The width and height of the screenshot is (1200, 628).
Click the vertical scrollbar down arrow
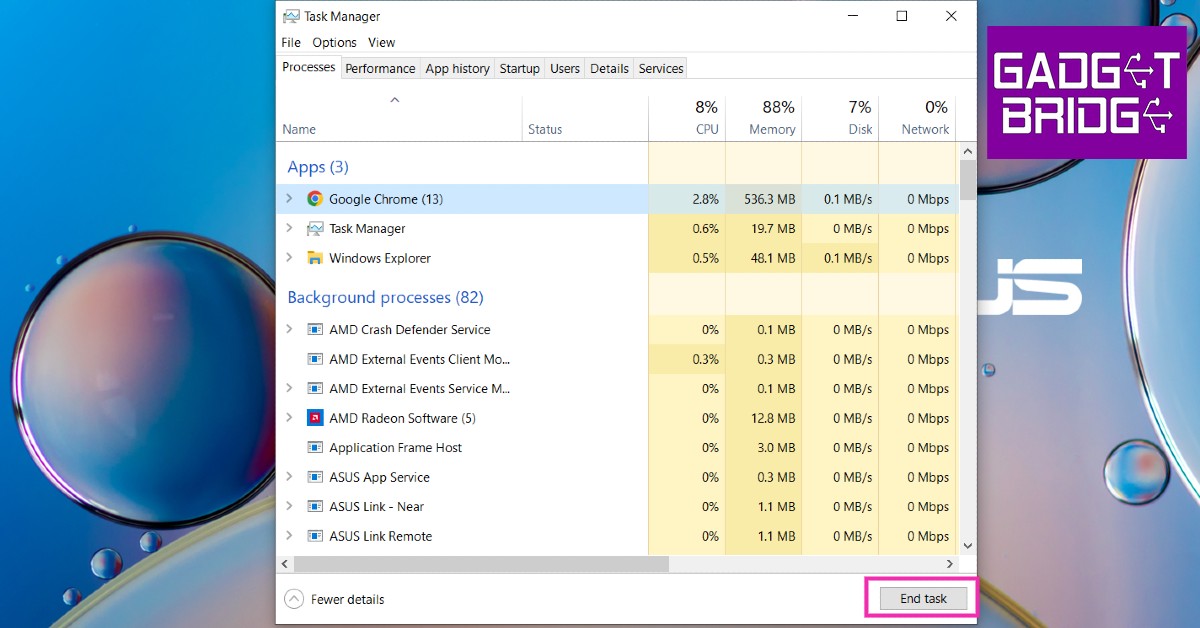[967, 545]
